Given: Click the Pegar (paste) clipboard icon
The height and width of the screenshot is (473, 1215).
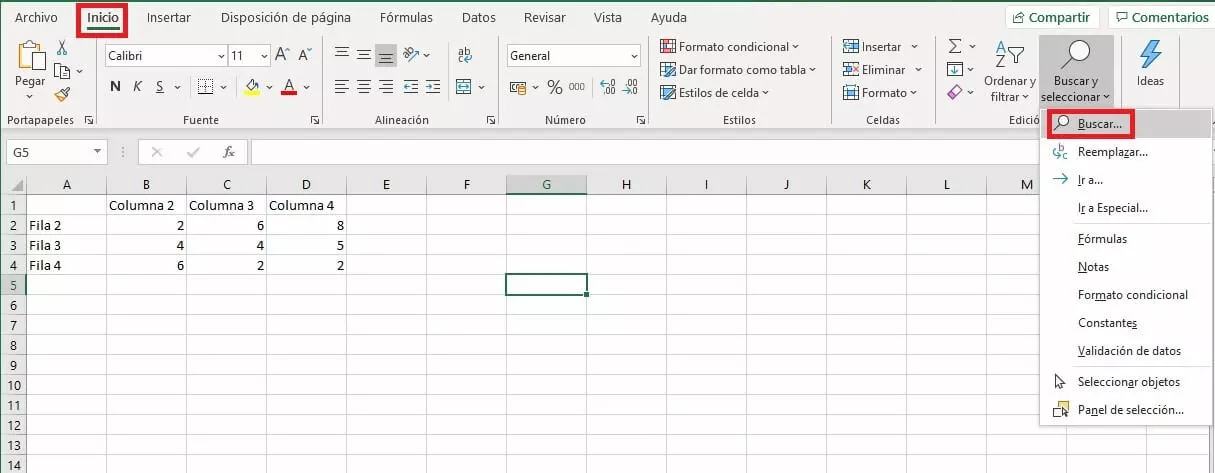Looking at the screenshot, I should 30,58.
